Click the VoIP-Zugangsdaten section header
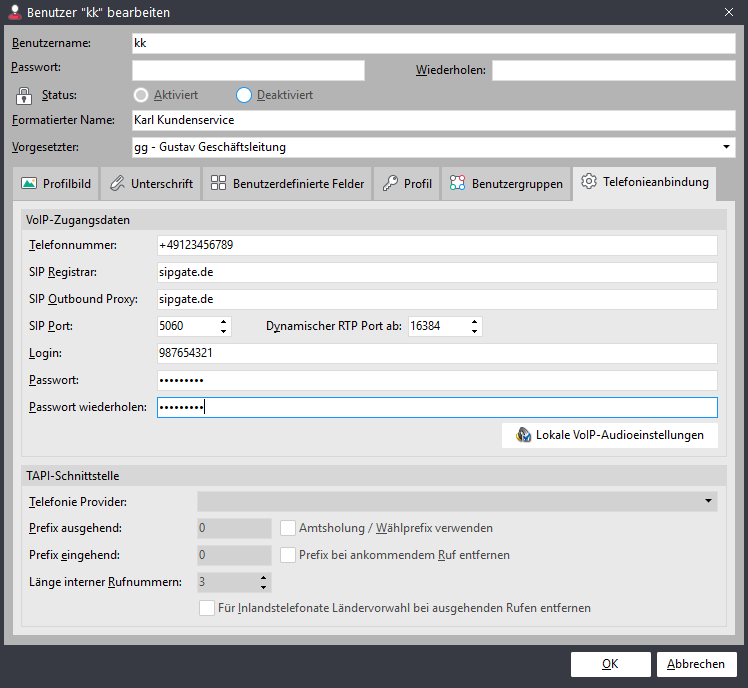 [374, 220]
